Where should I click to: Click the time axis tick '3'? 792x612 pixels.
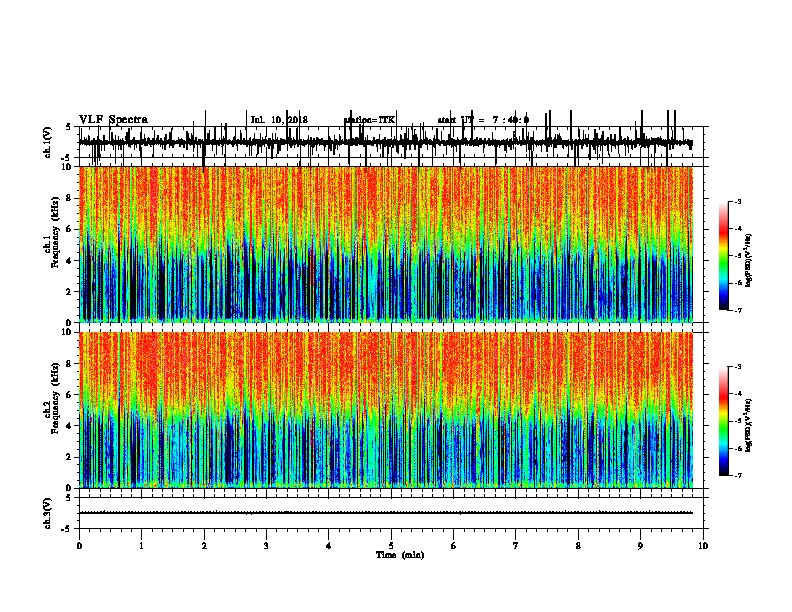pyautogui.click(x=266, y=546)
